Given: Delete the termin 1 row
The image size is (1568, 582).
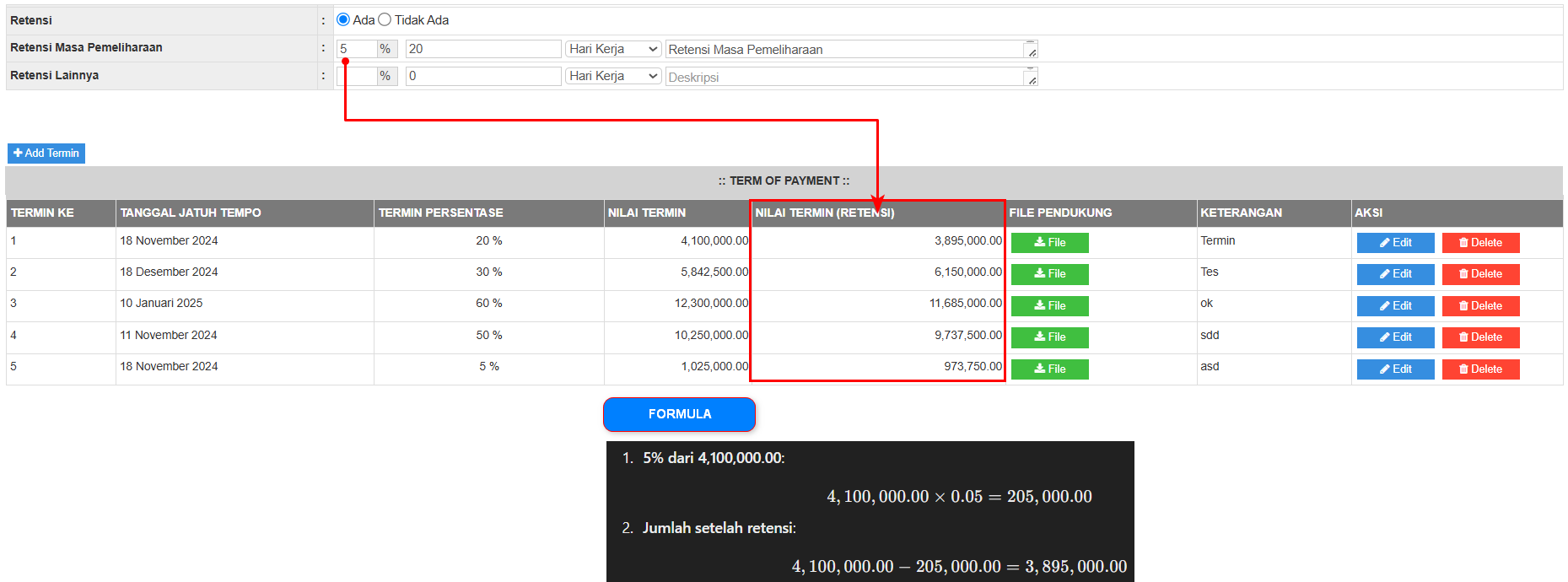Looking at the screenshot, I should click(x=1480, y=243).
